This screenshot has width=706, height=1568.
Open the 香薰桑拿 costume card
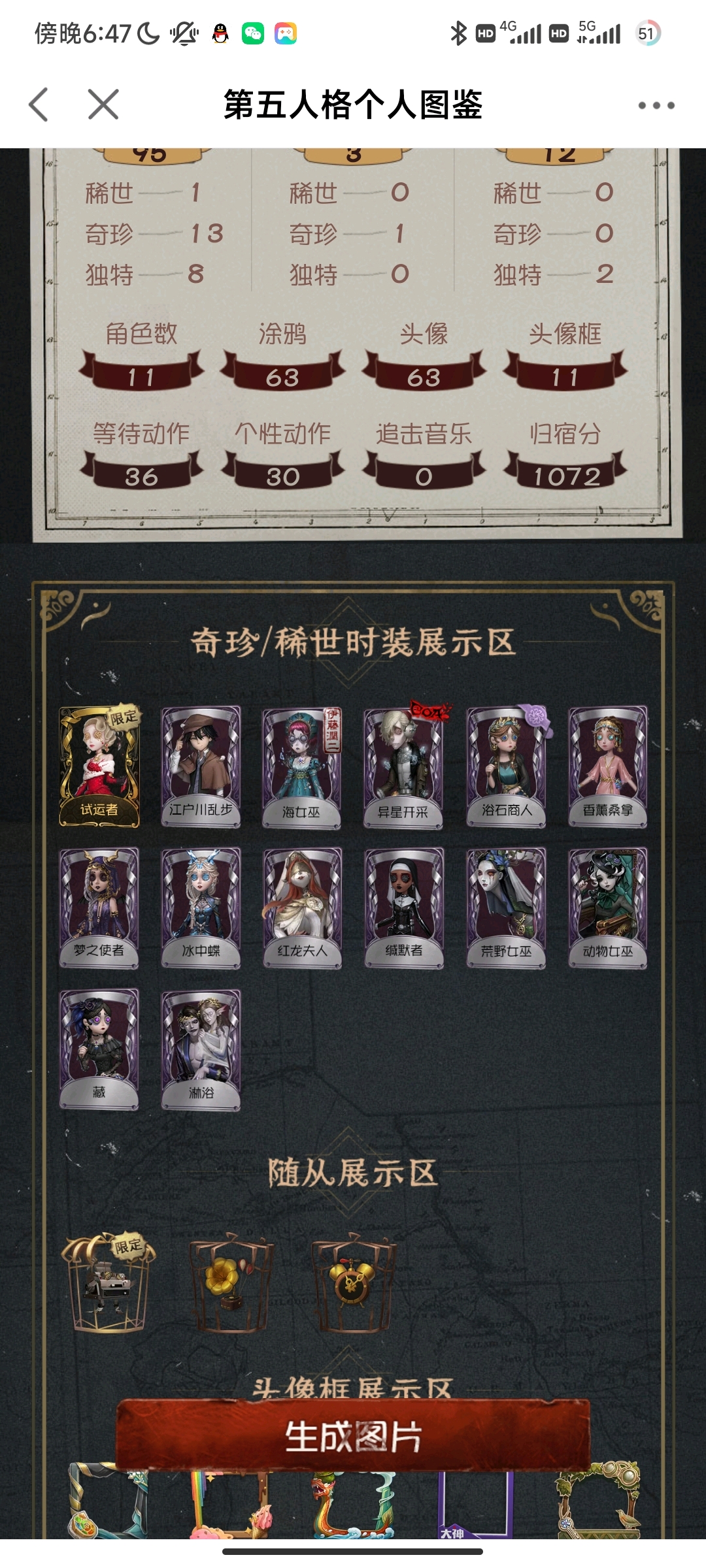(x=608, y=767)
